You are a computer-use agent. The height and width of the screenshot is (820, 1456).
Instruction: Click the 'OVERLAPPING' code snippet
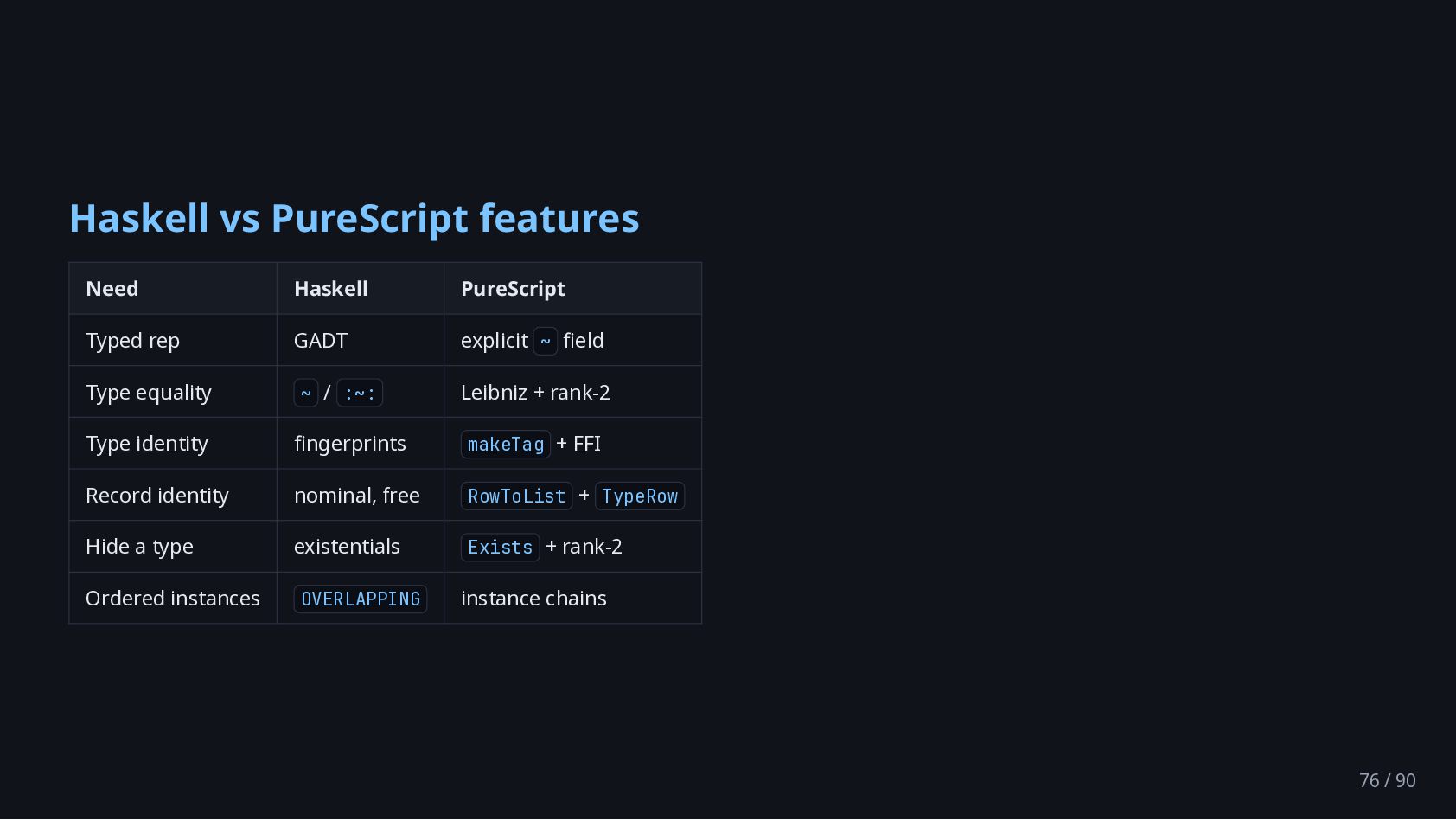[x=361, y=599]
